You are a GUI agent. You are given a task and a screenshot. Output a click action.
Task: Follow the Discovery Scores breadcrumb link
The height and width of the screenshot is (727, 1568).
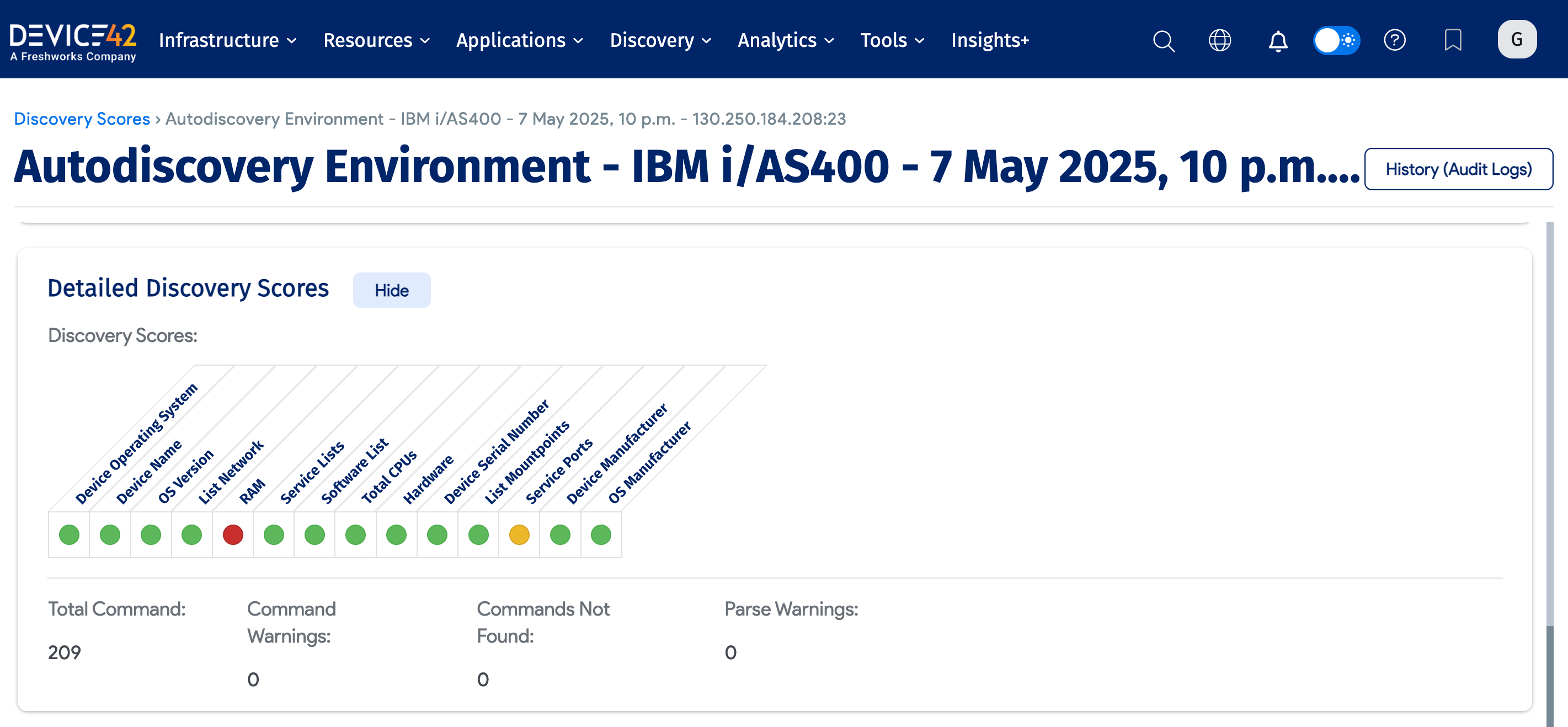pos(82,119)
